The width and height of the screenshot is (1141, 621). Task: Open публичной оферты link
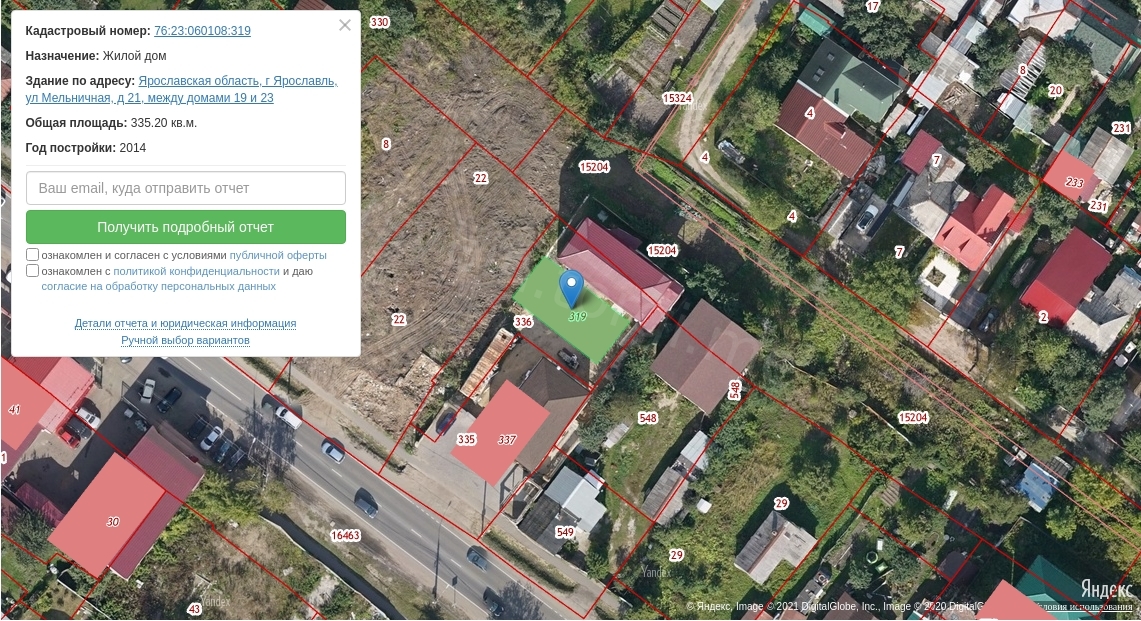tap(278, 256)
